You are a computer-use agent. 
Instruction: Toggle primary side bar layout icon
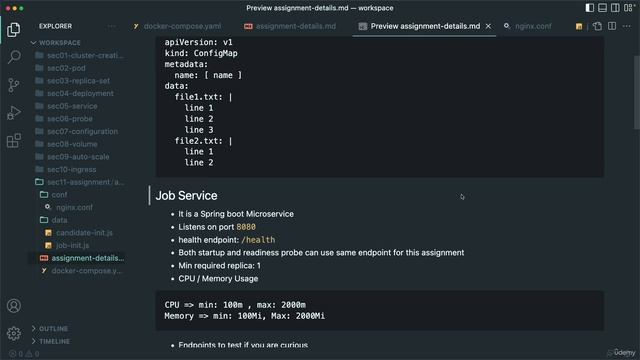tap(589, 8)
